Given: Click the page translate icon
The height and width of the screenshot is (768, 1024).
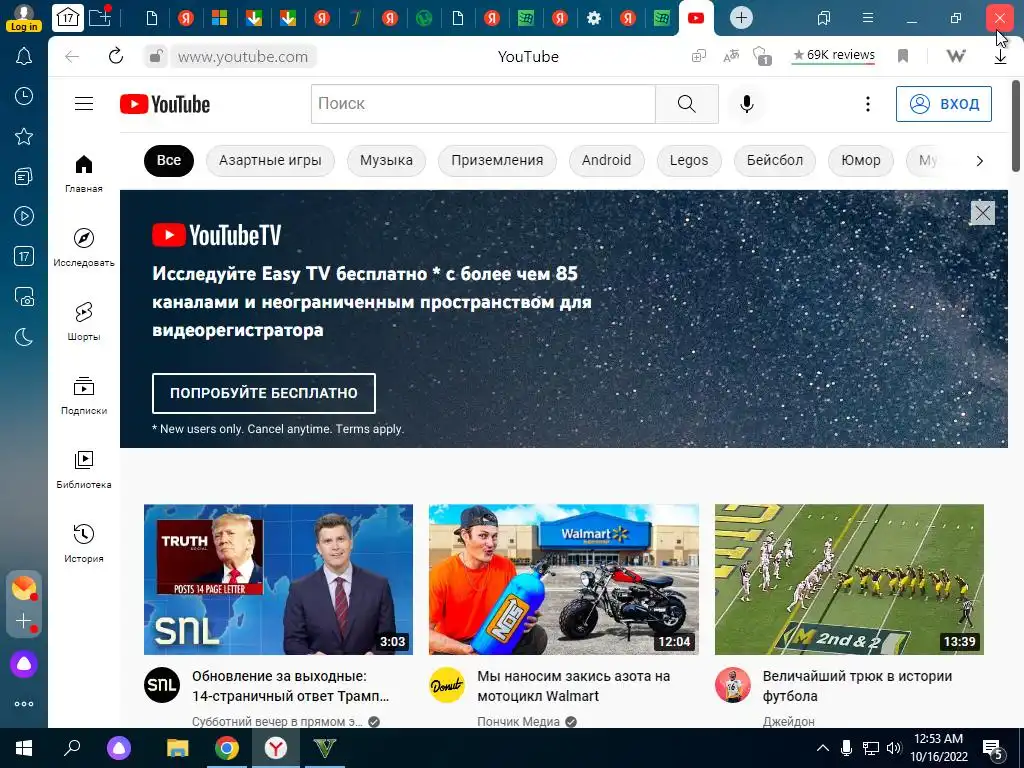Looking at the screenshot, I should 731,56.
